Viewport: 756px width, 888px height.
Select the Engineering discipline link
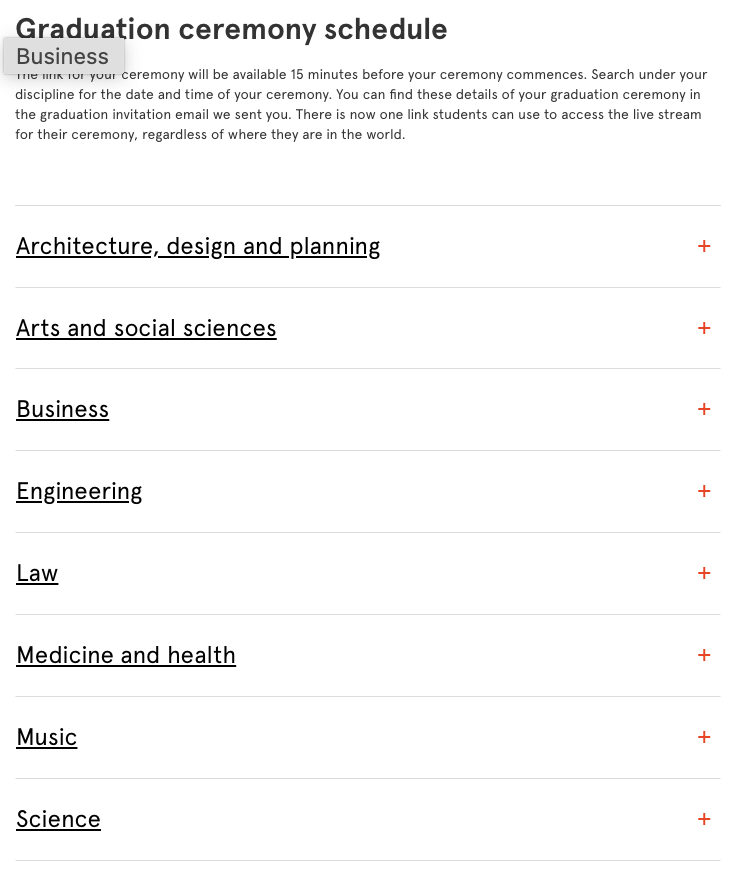pyautogui.click(x=79, y=492)
